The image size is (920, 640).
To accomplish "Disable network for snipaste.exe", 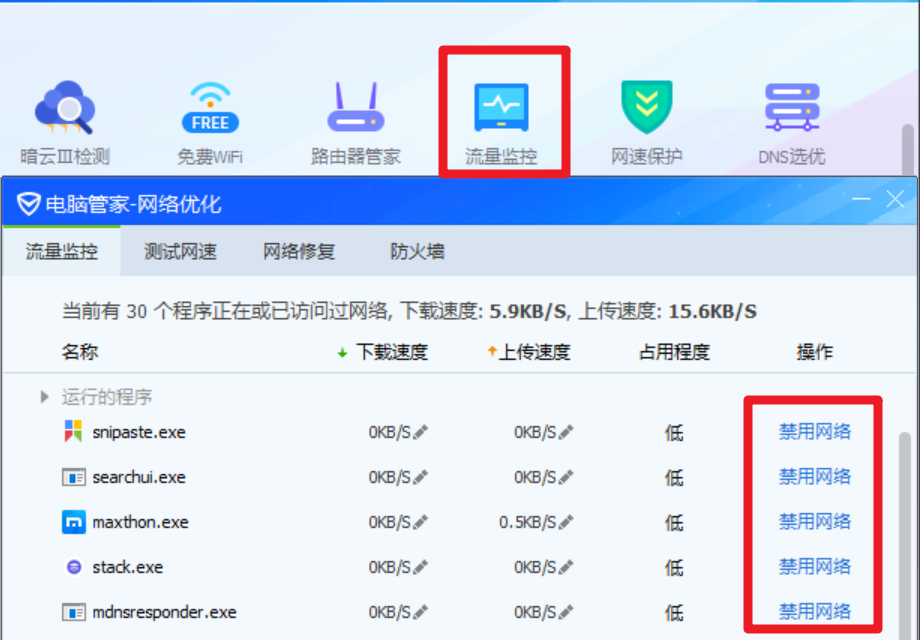I will tap(814, 432).
